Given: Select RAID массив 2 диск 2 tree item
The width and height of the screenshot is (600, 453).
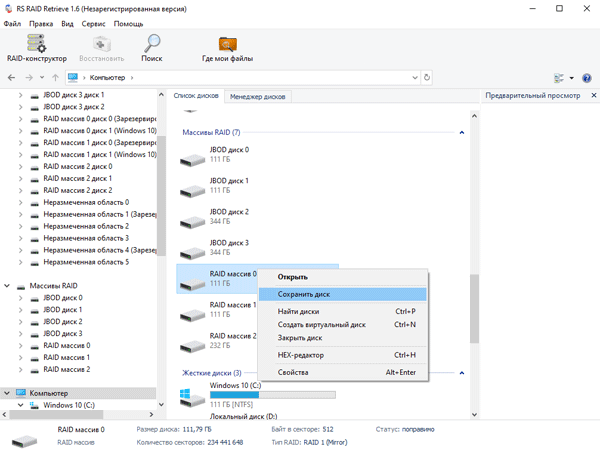Looking at the screenshot, I should [78, 190].
